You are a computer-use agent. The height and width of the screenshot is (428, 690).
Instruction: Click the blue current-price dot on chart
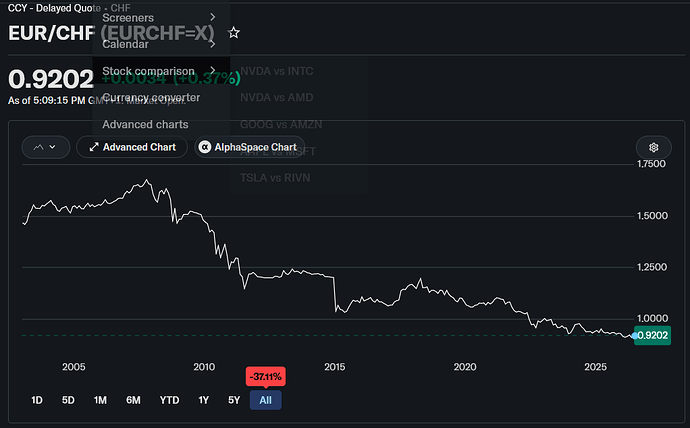(x=634, y=336)
